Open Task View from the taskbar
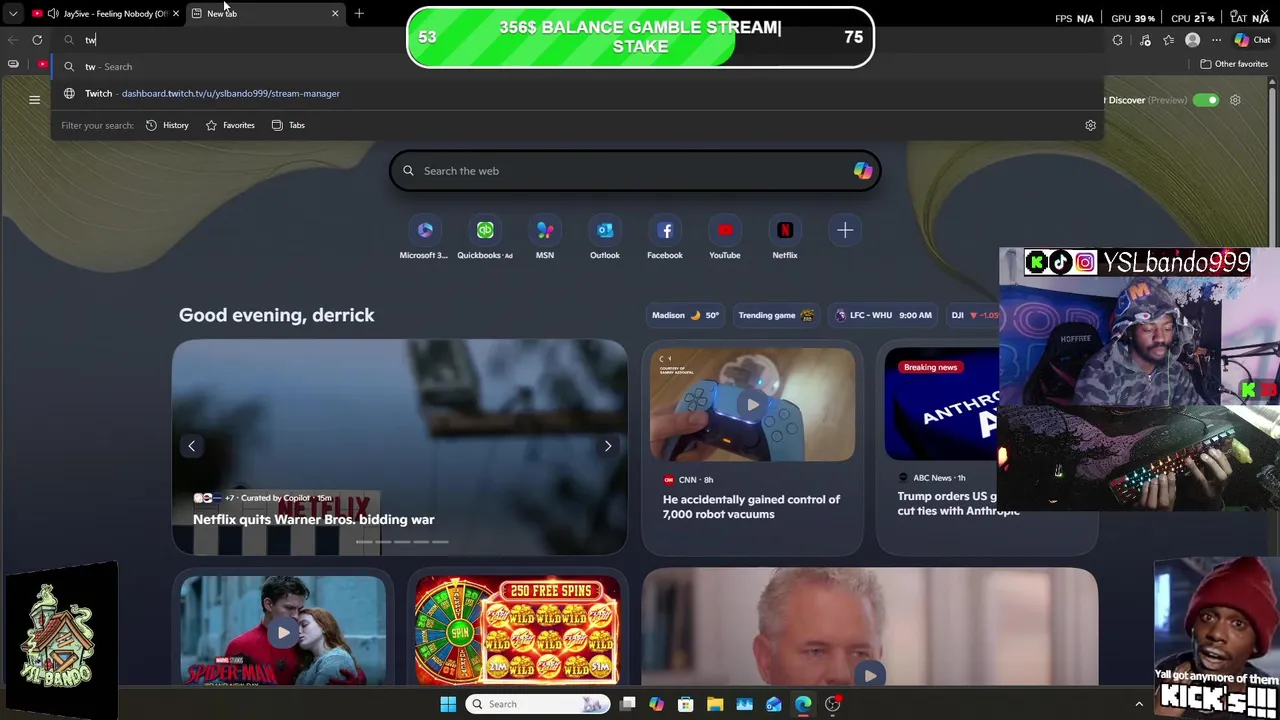1280x720 pixels. click(627, 704)
